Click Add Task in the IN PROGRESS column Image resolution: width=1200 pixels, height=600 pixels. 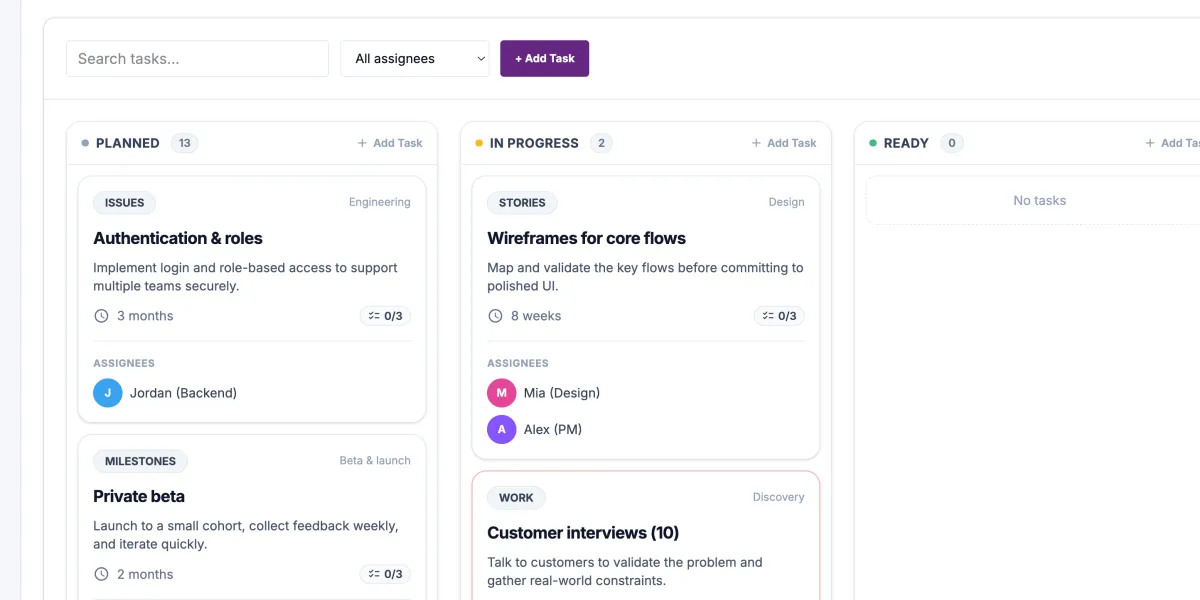[x=784, y=143]
